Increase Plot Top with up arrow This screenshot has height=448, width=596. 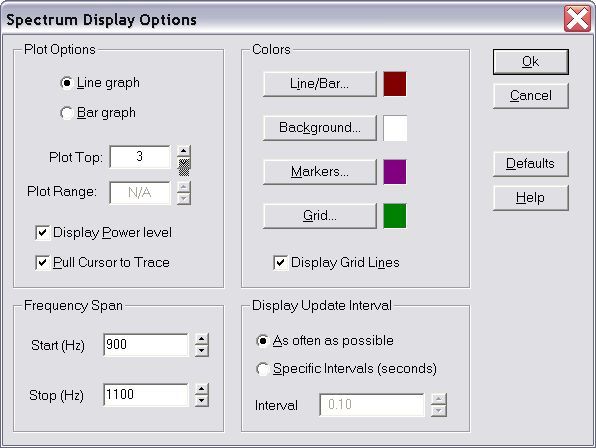coord(184,151)
